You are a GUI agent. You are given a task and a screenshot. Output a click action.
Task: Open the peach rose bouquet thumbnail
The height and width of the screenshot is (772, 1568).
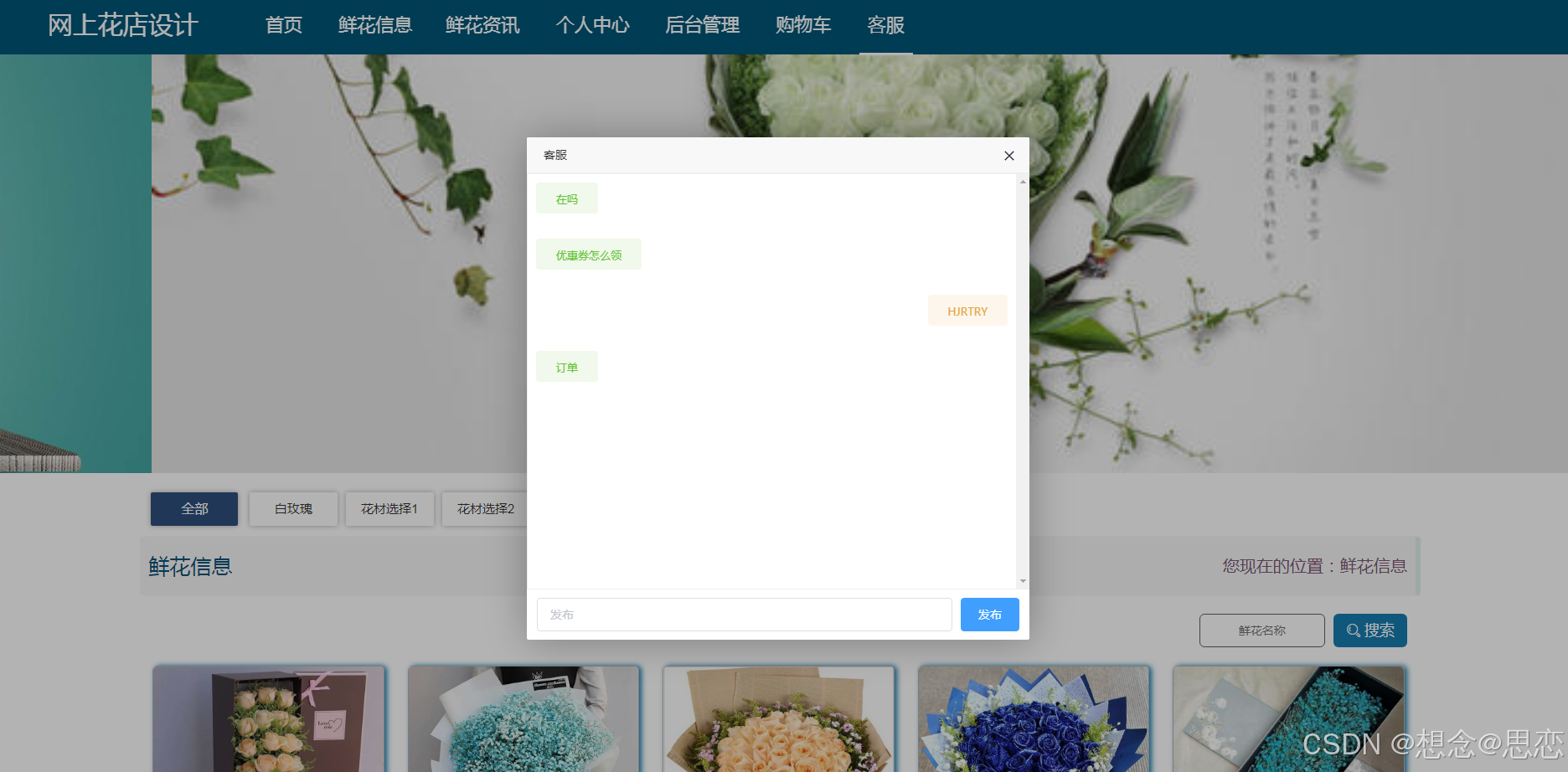pos(779,719)
